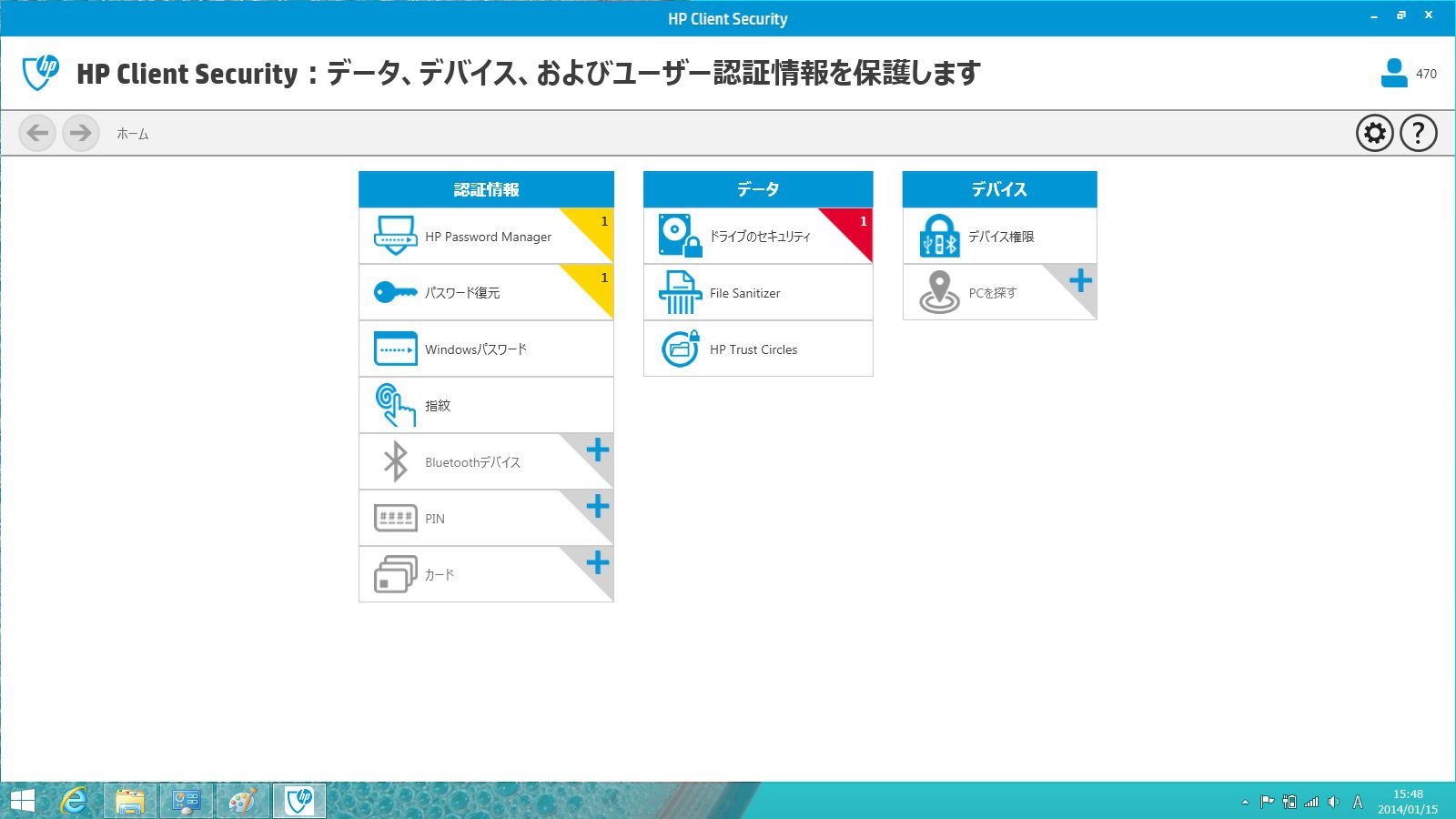Click yellow alert badge on HP Password Manager
Image resolution: width=1456 pixels, height=819 pixels.
[595, 226]
